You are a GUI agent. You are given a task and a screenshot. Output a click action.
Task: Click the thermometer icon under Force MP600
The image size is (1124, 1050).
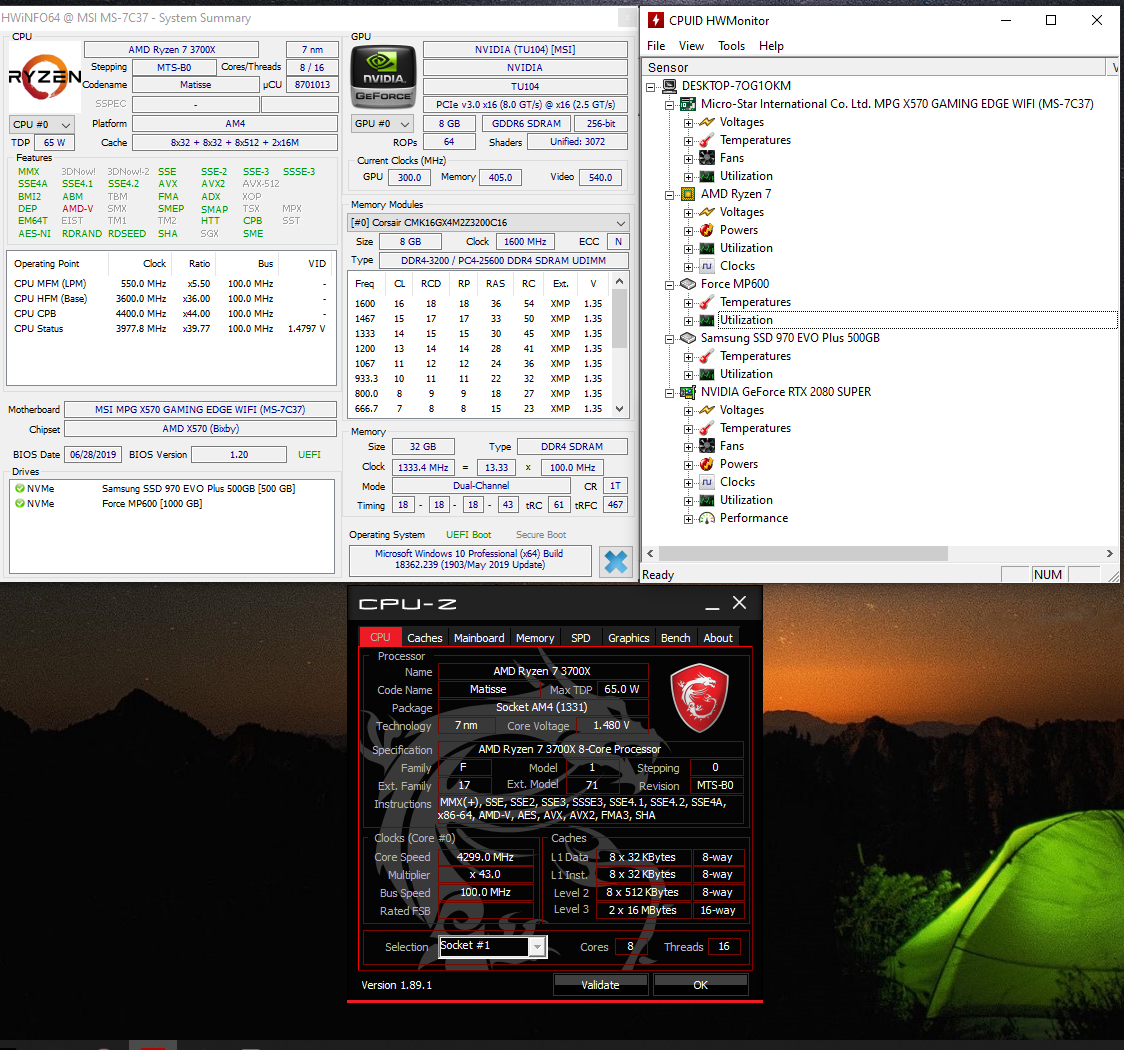pos(707,302)
